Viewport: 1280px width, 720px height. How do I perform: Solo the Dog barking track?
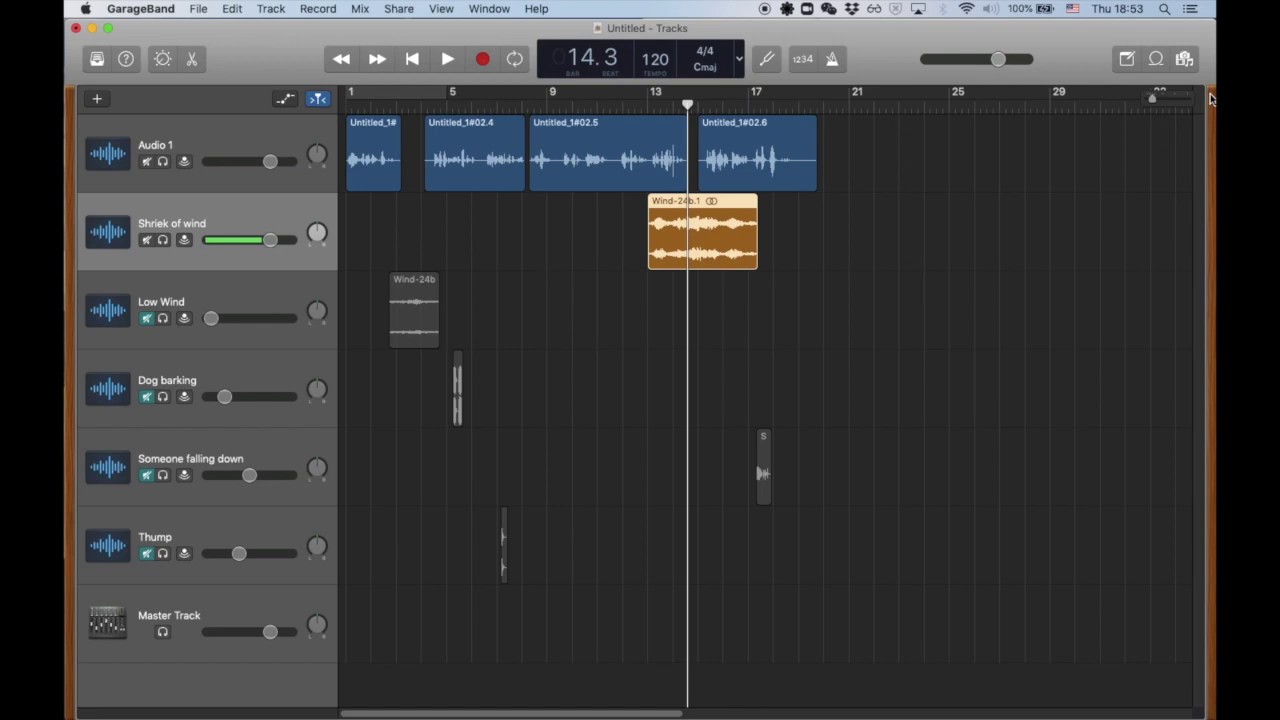163,397
